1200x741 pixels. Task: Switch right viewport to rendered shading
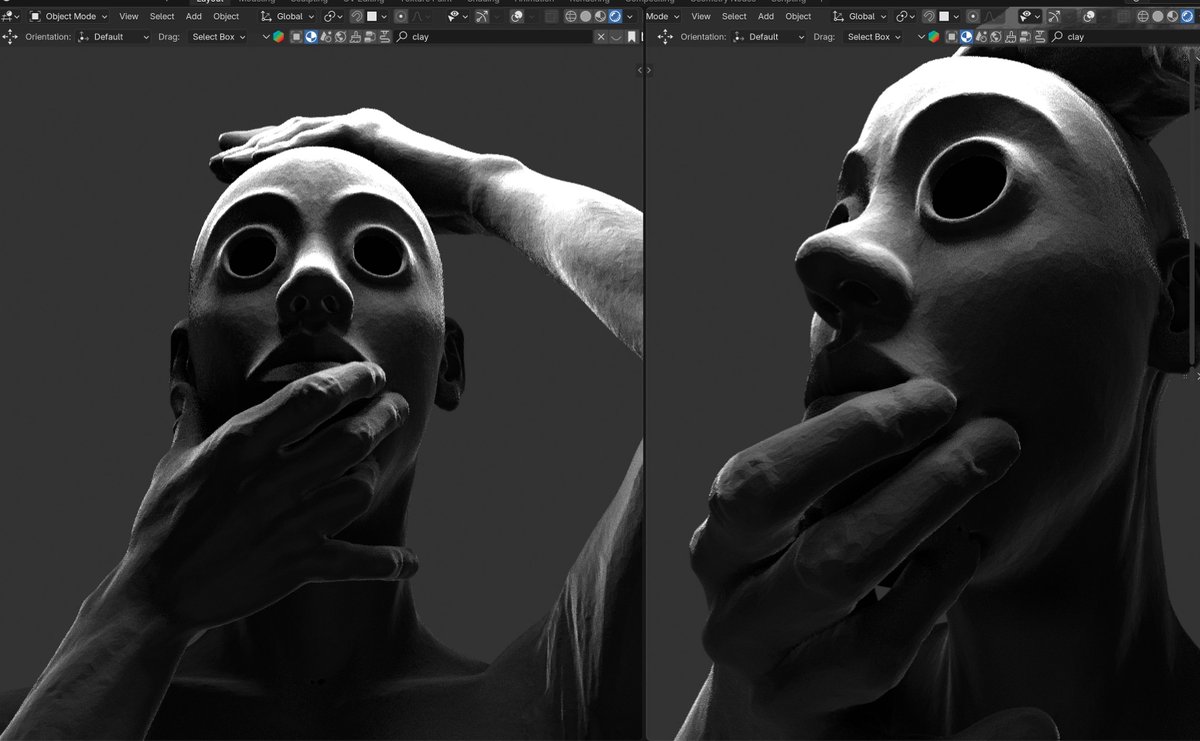(1187, 16)
